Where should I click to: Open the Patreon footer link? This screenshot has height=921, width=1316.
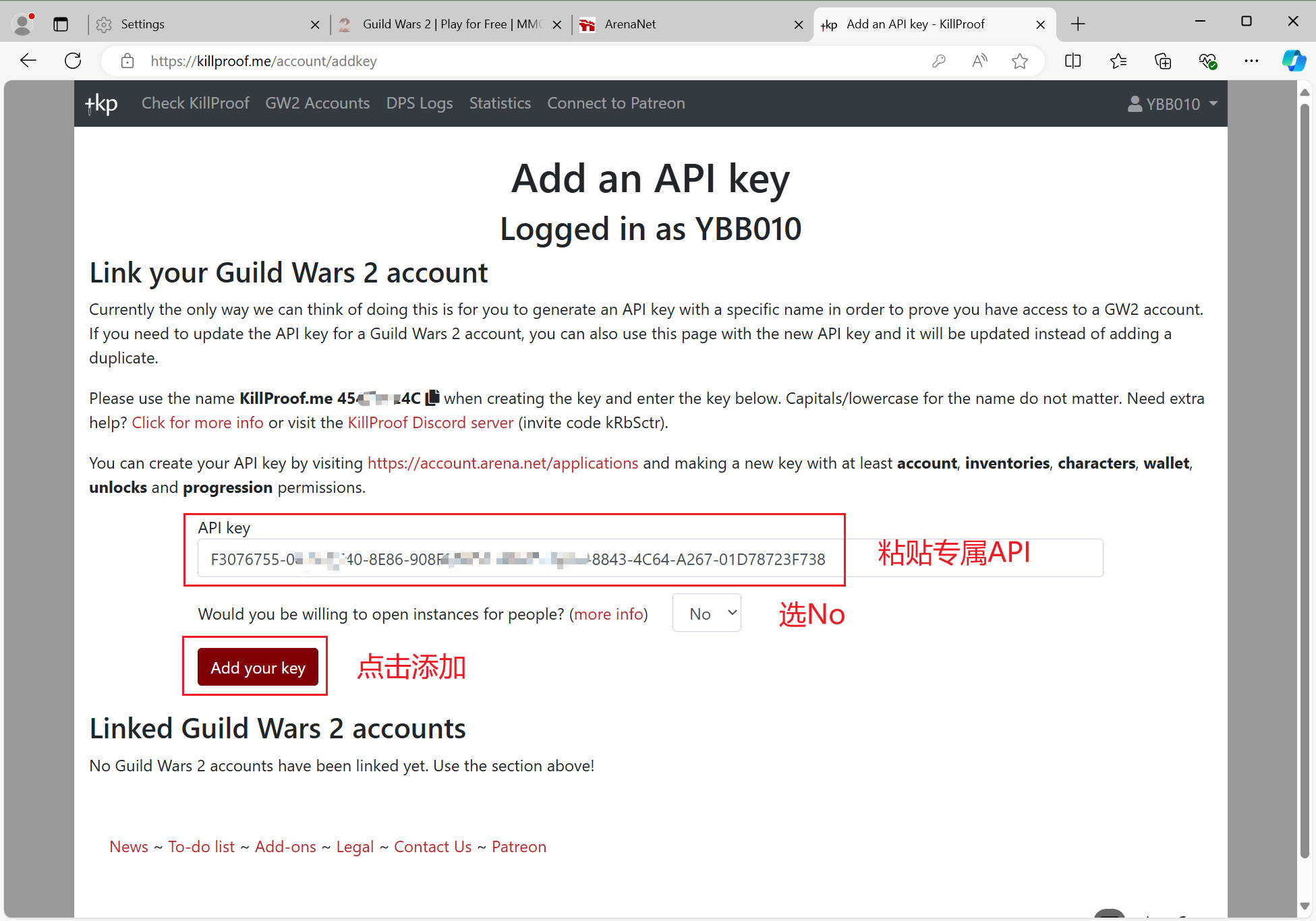519,847
